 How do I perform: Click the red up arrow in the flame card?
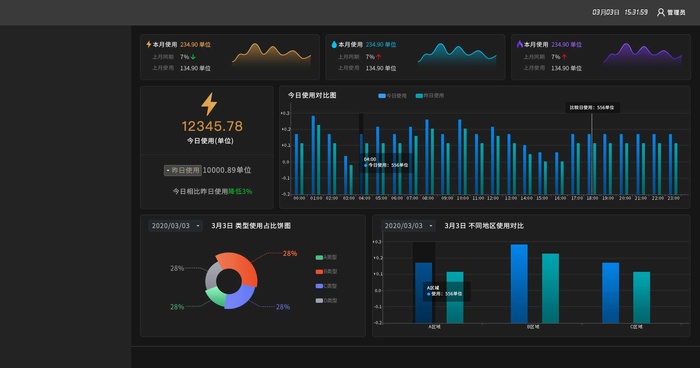(564, 57)
